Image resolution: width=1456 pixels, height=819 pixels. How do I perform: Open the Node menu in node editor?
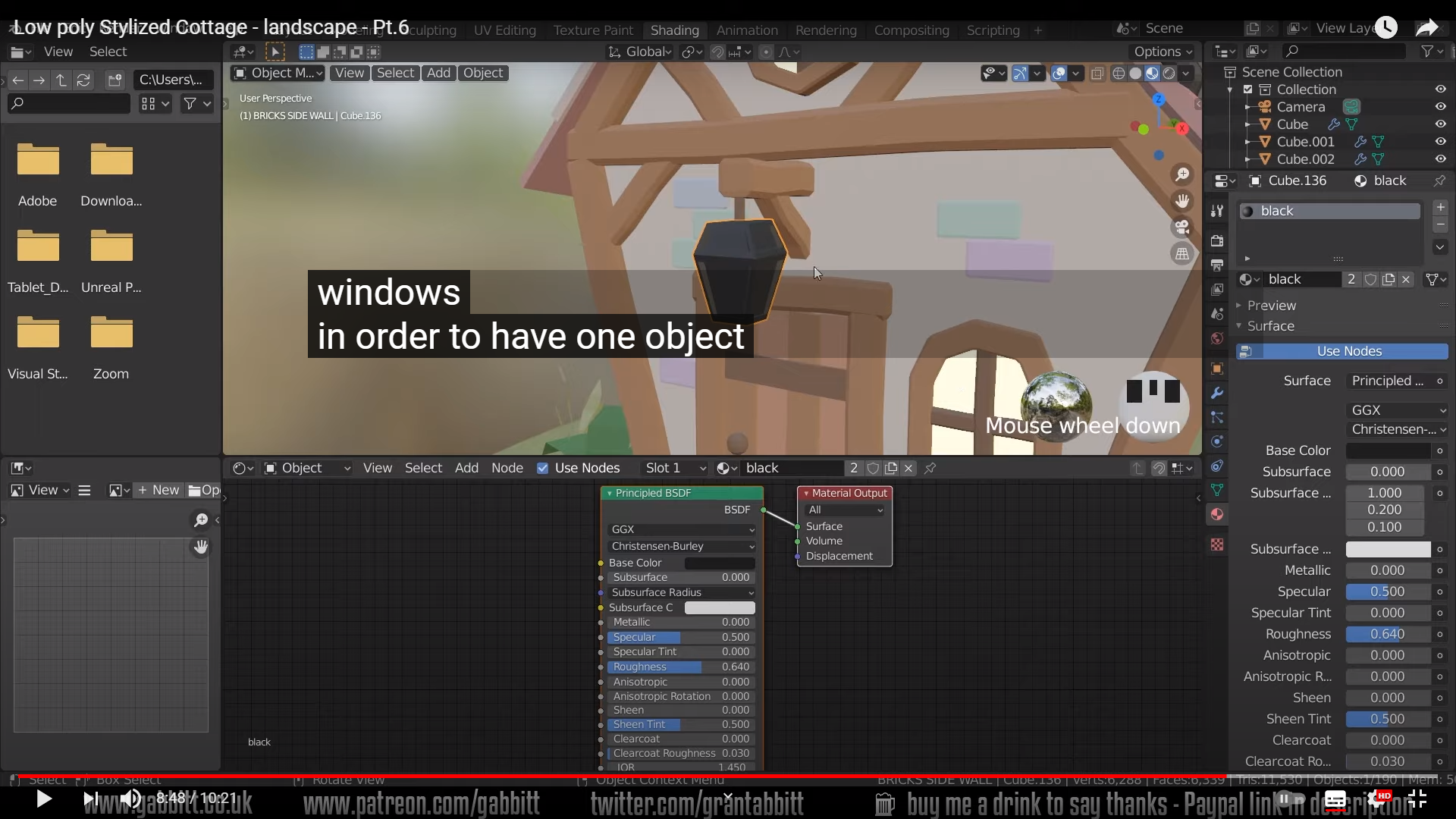[x=507, y=469]
